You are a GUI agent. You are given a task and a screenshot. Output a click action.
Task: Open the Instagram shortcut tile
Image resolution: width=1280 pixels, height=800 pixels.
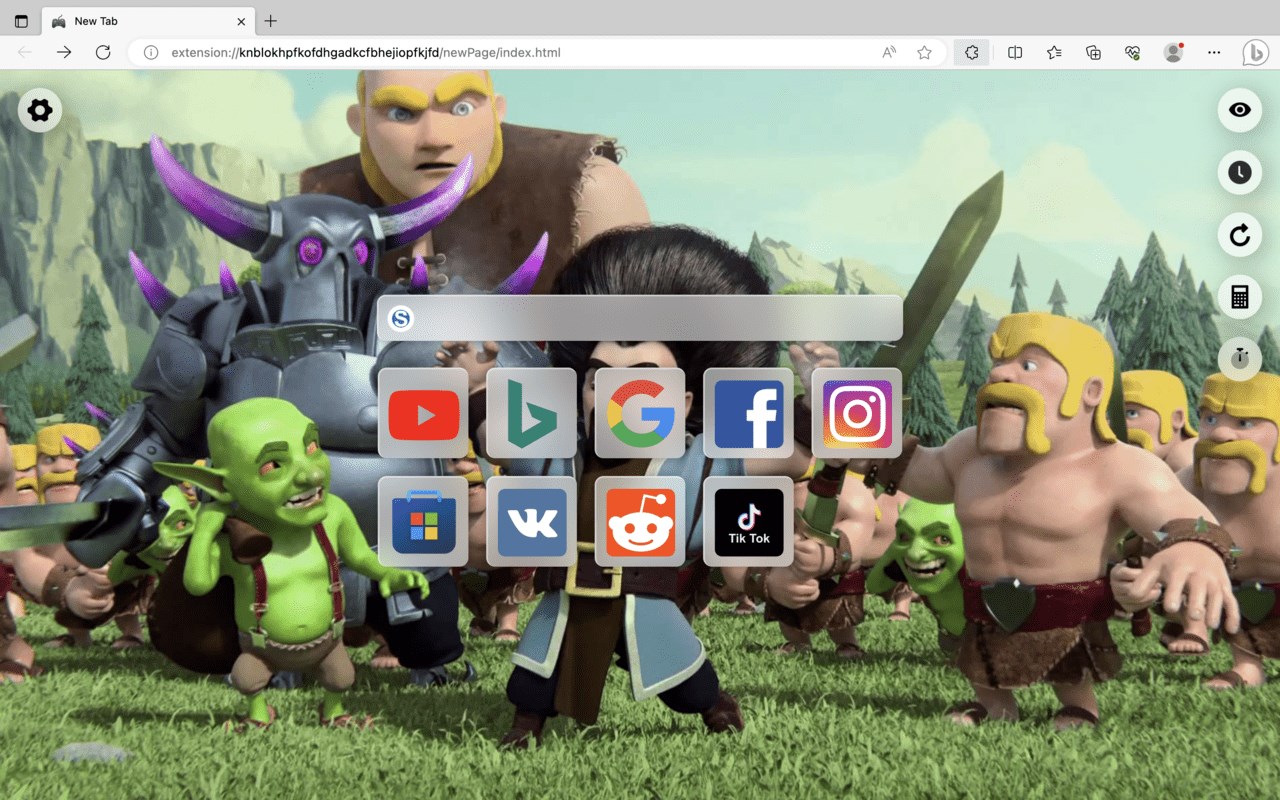tap(857, 413)
